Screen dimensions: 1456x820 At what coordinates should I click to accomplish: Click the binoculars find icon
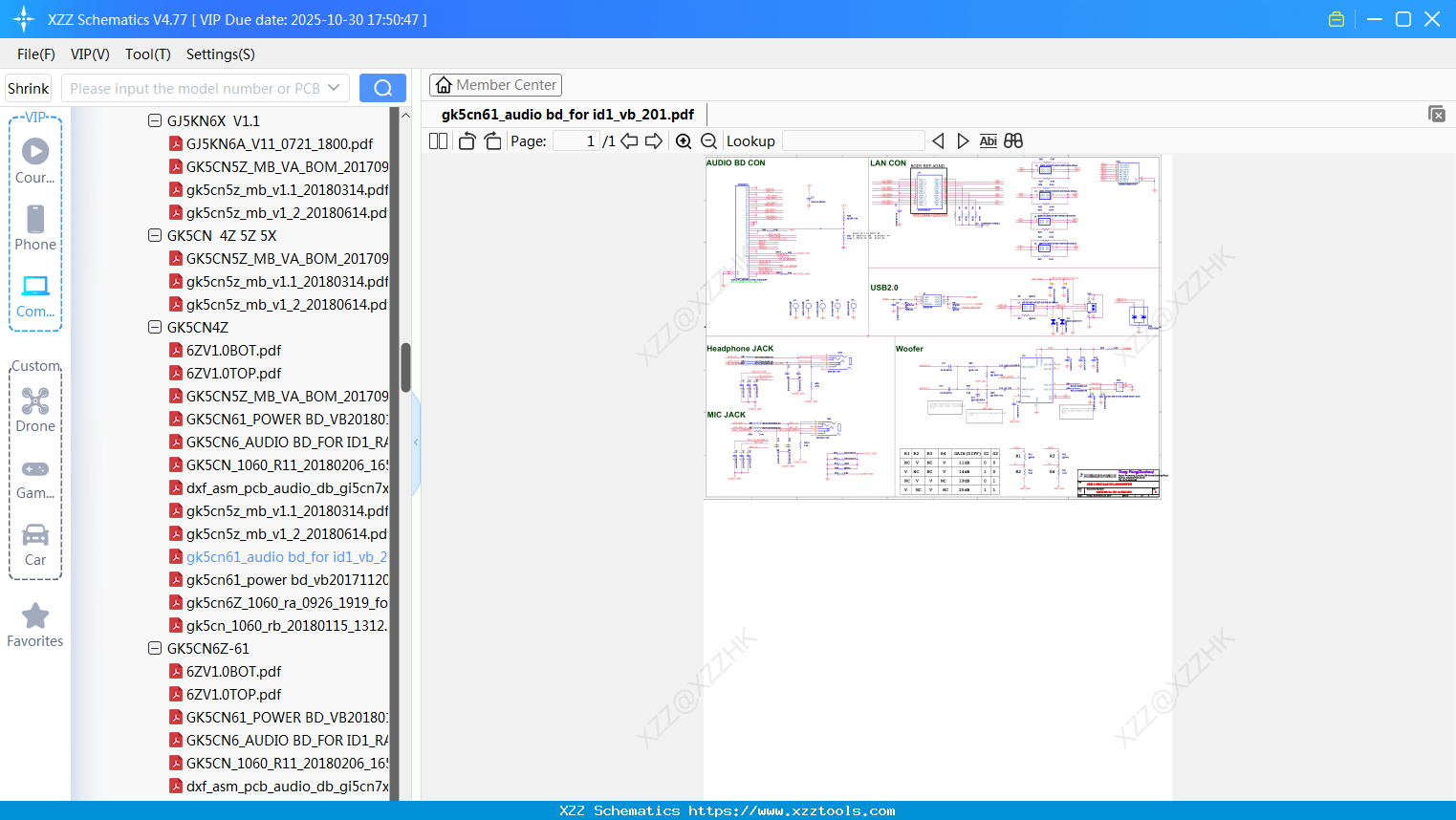[1013, 141]
